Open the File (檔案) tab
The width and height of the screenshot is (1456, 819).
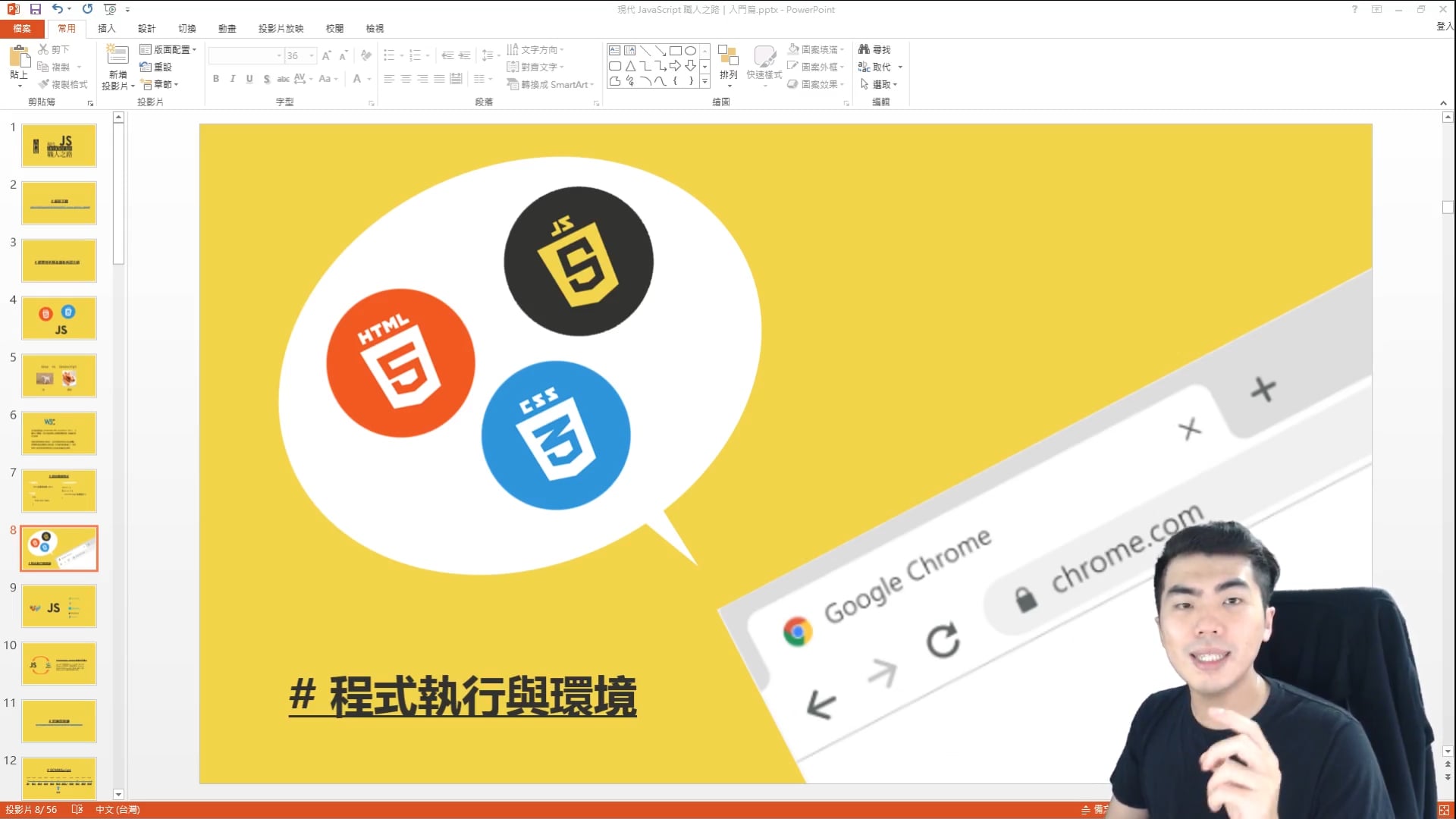pyautogui.click(x=22, y=28)
